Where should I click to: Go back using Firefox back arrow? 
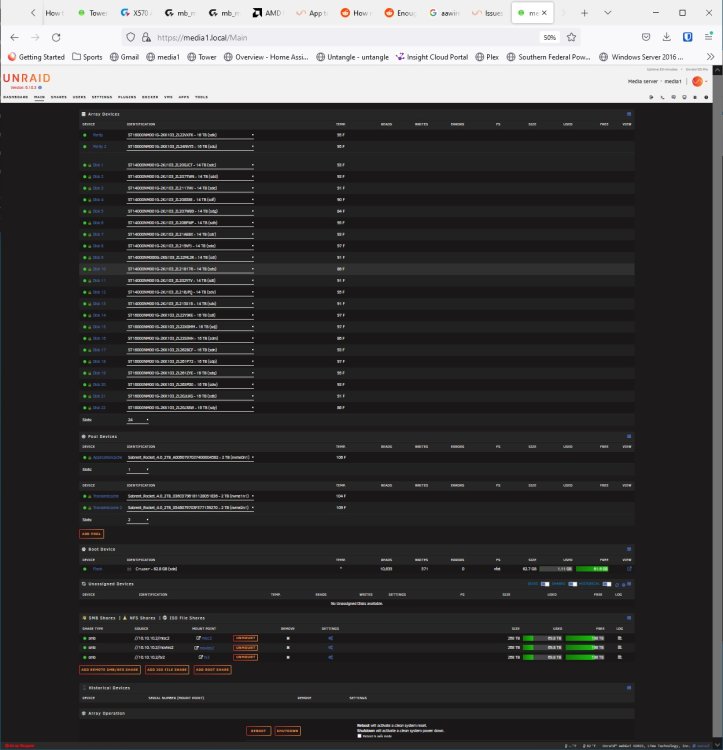pyautogui.click(x=14, y=37)
